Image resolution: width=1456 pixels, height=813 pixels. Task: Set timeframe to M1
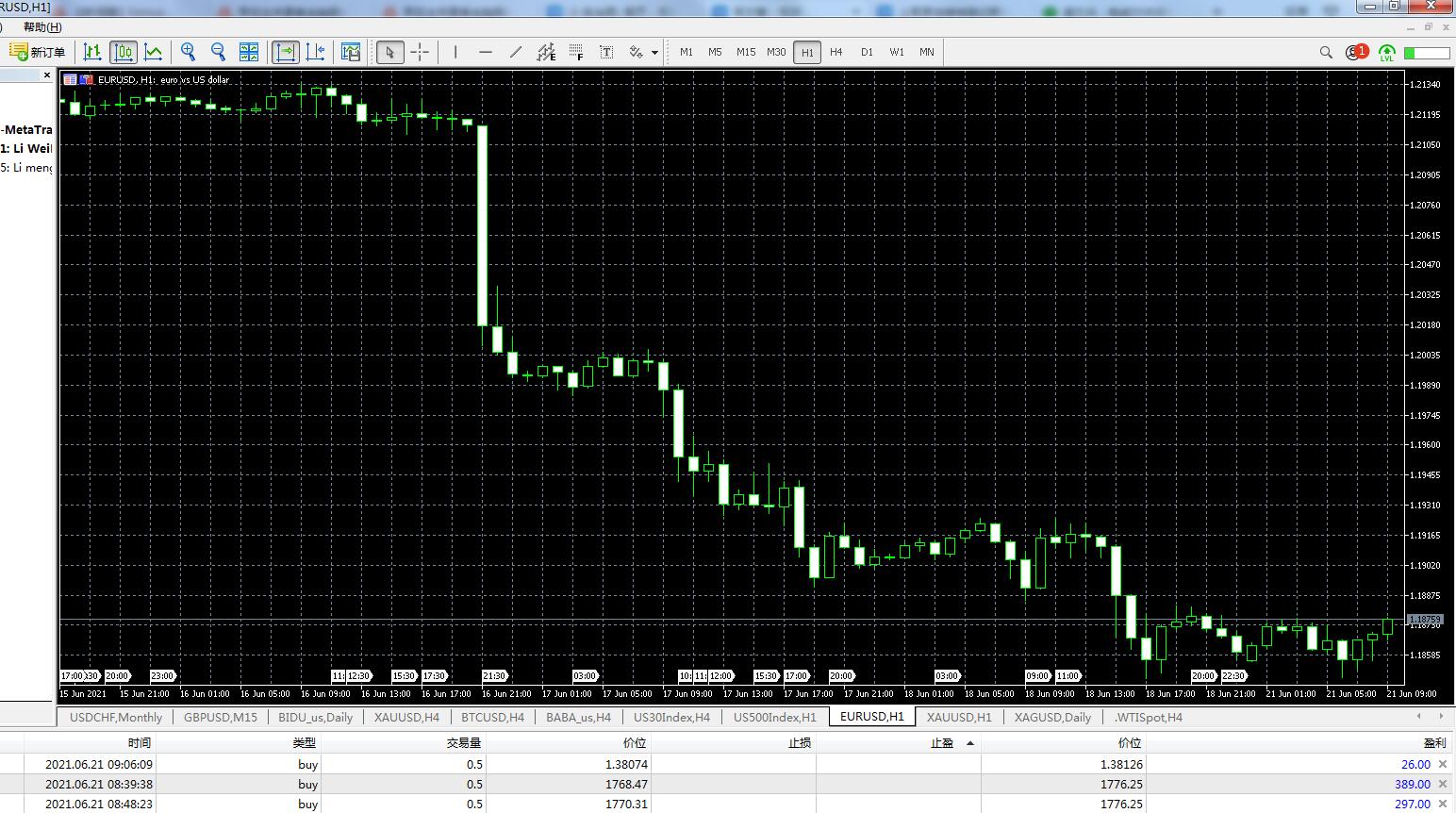687,53
